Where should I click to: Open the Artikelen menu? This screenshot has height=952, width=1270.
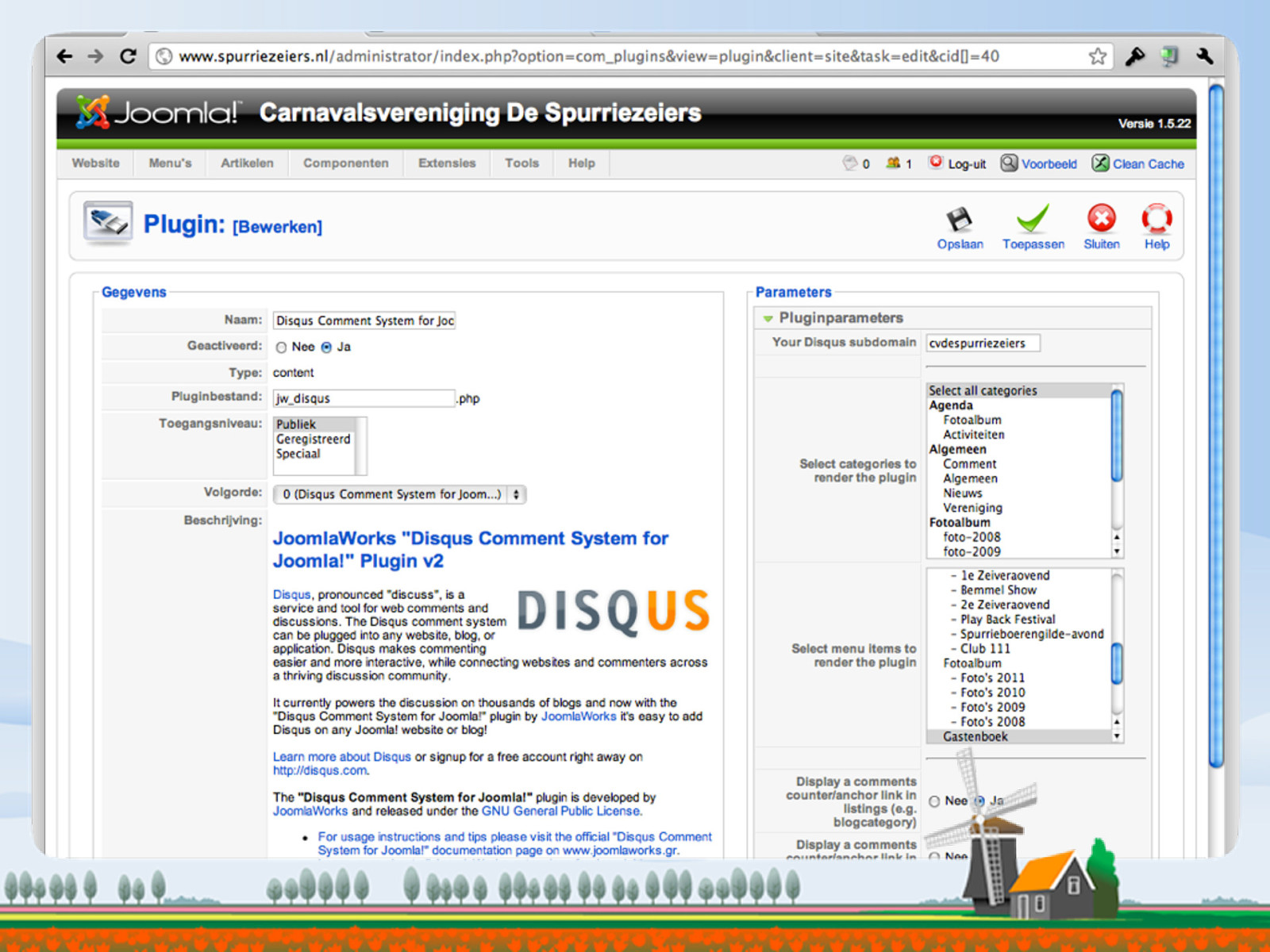point(247,163)
